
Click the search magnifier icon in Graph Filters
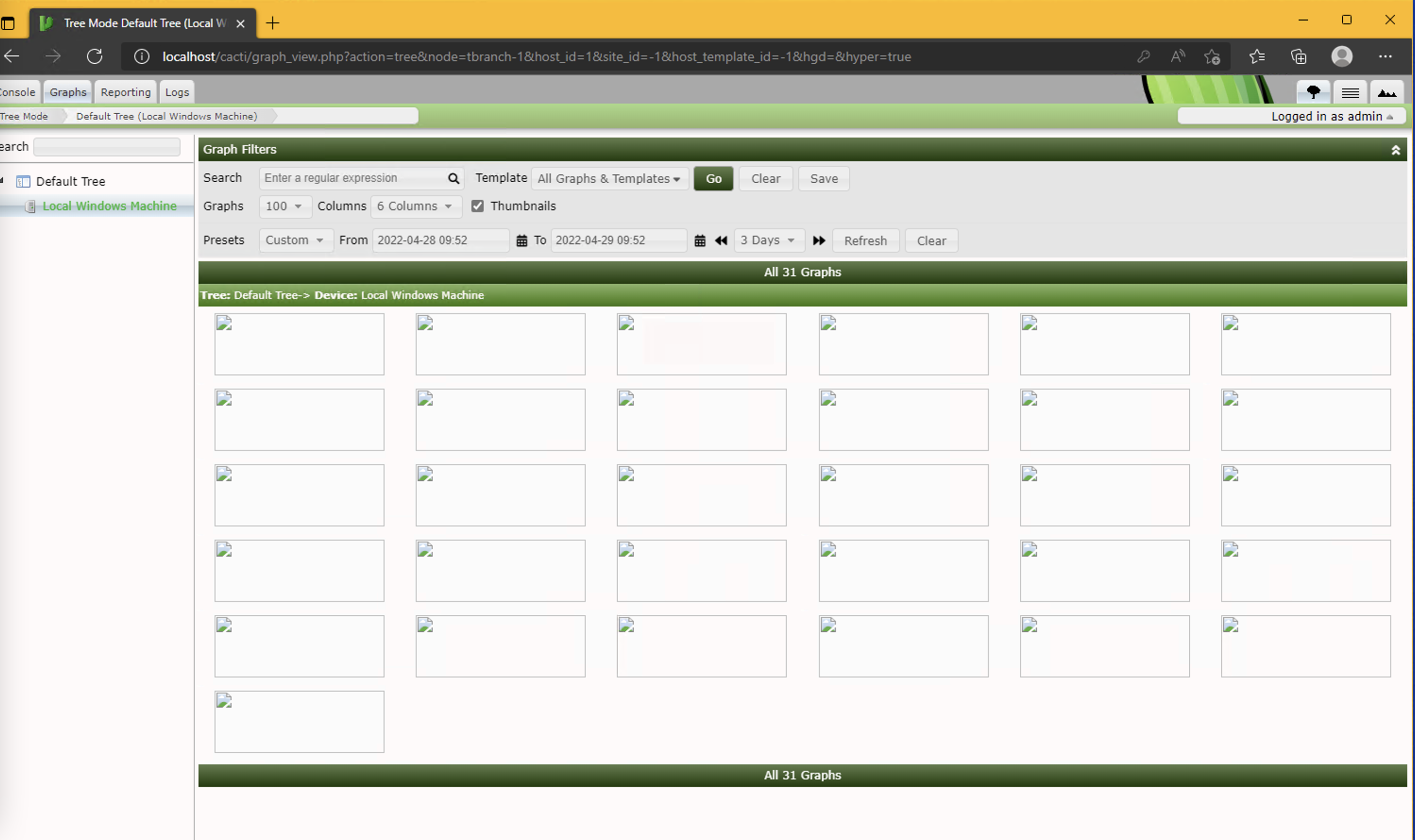pos(453,178)
